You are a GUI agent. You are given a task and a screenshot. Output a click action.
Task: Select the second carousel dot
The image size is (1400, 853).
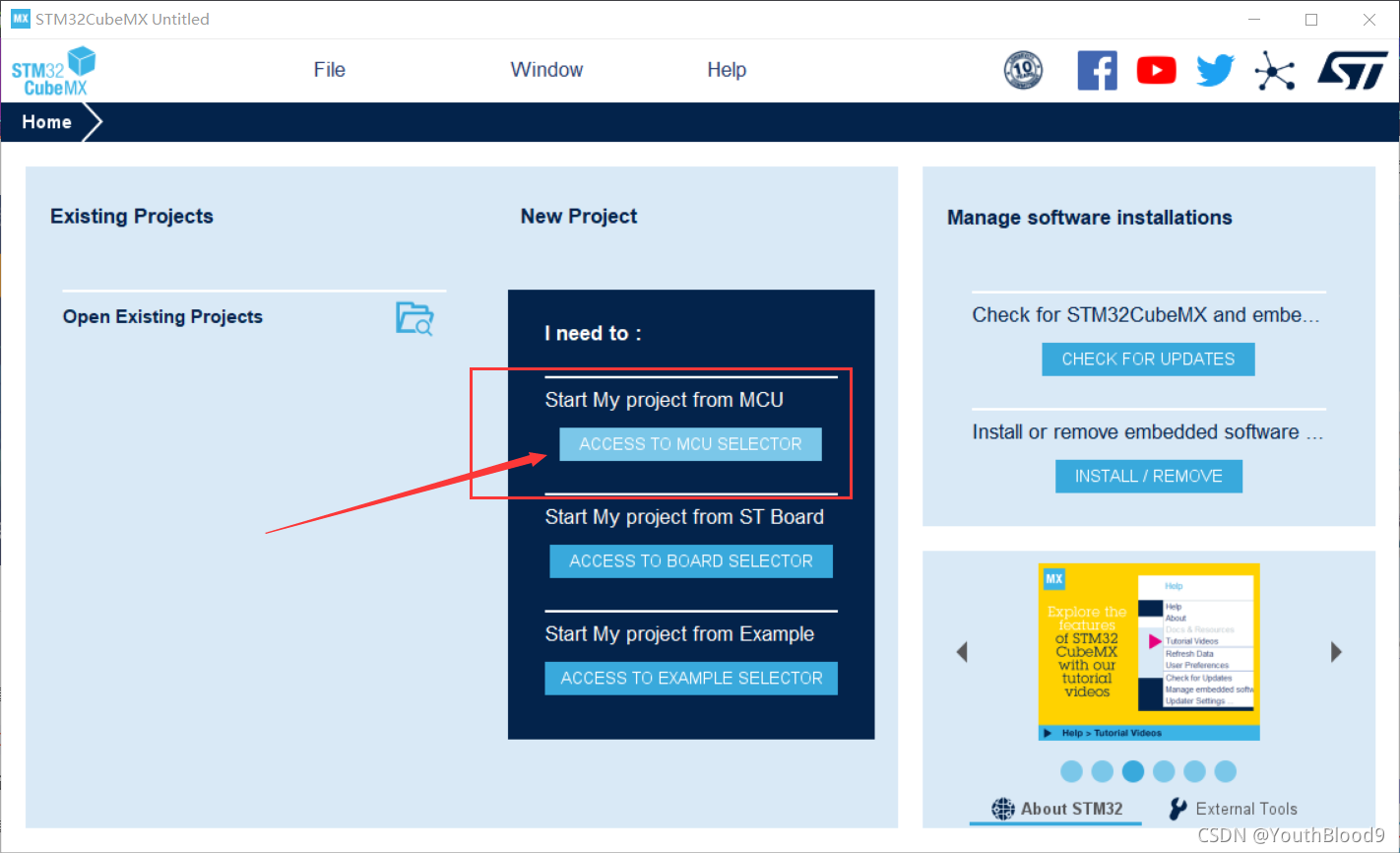(x=1103, y=771)
